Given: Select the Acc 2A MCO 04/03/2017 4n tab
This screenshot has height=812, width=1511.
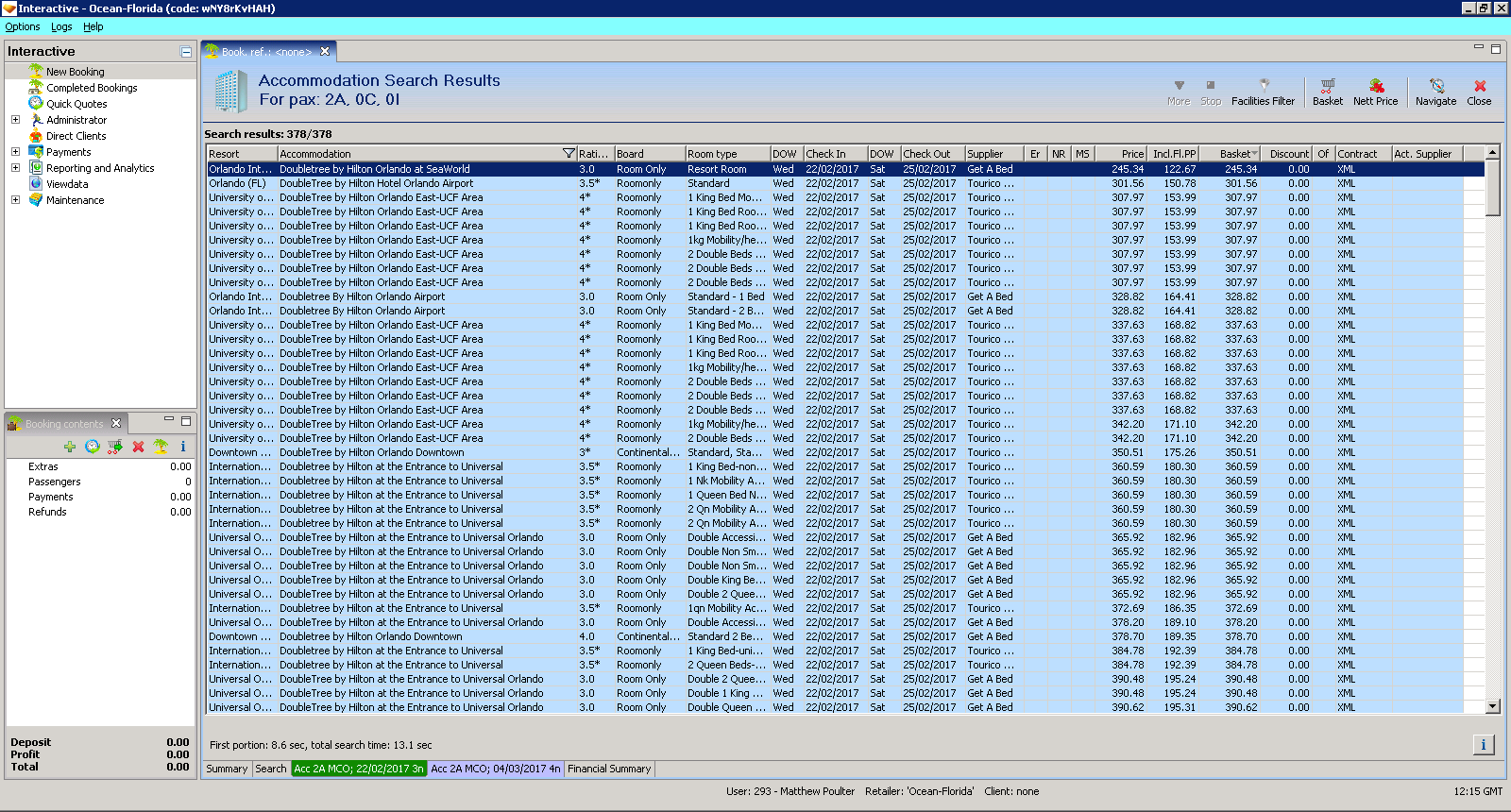Looking at the screenshot, I should click(496, 769).
